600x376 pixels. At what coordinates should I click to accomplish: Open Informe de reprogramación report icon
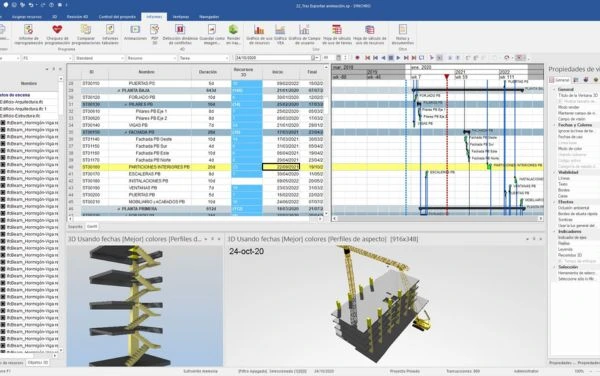[x=28, y=29]
